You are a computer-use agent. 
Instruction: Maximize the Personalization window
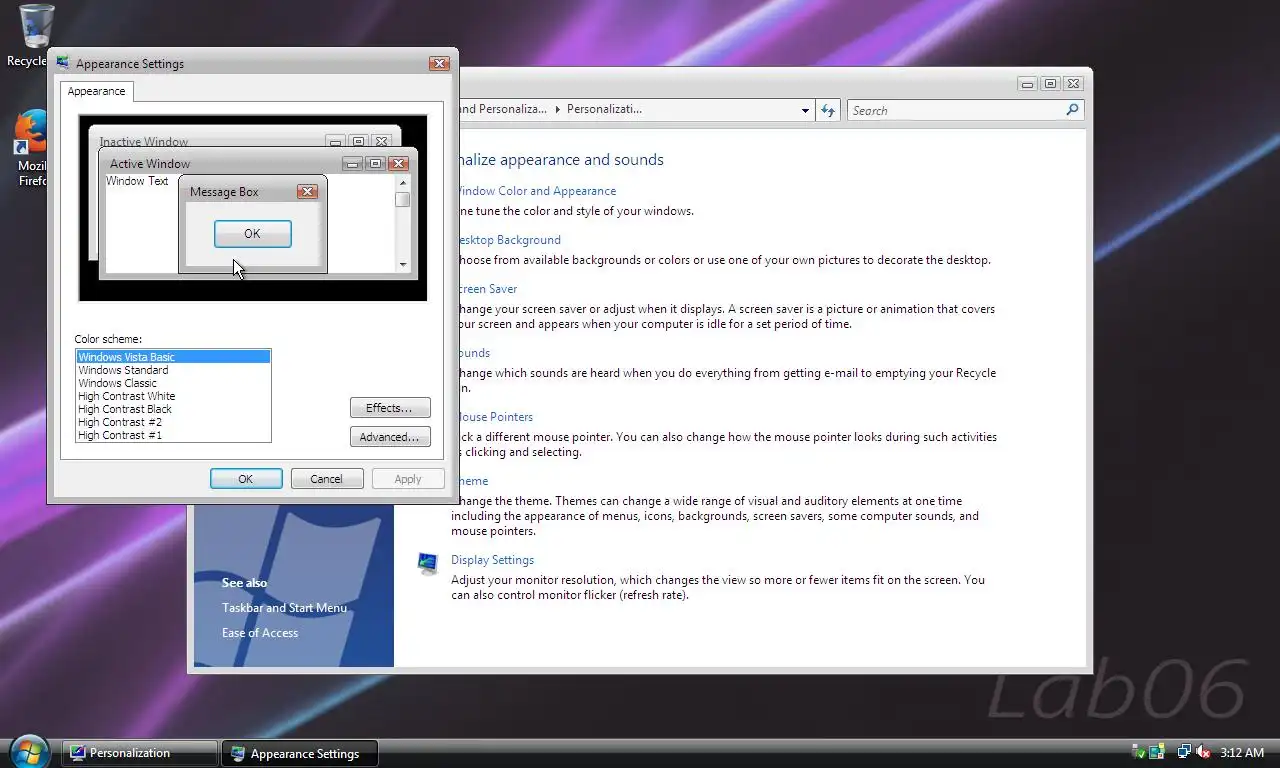pyautogui.click(x=1051, y=84)
